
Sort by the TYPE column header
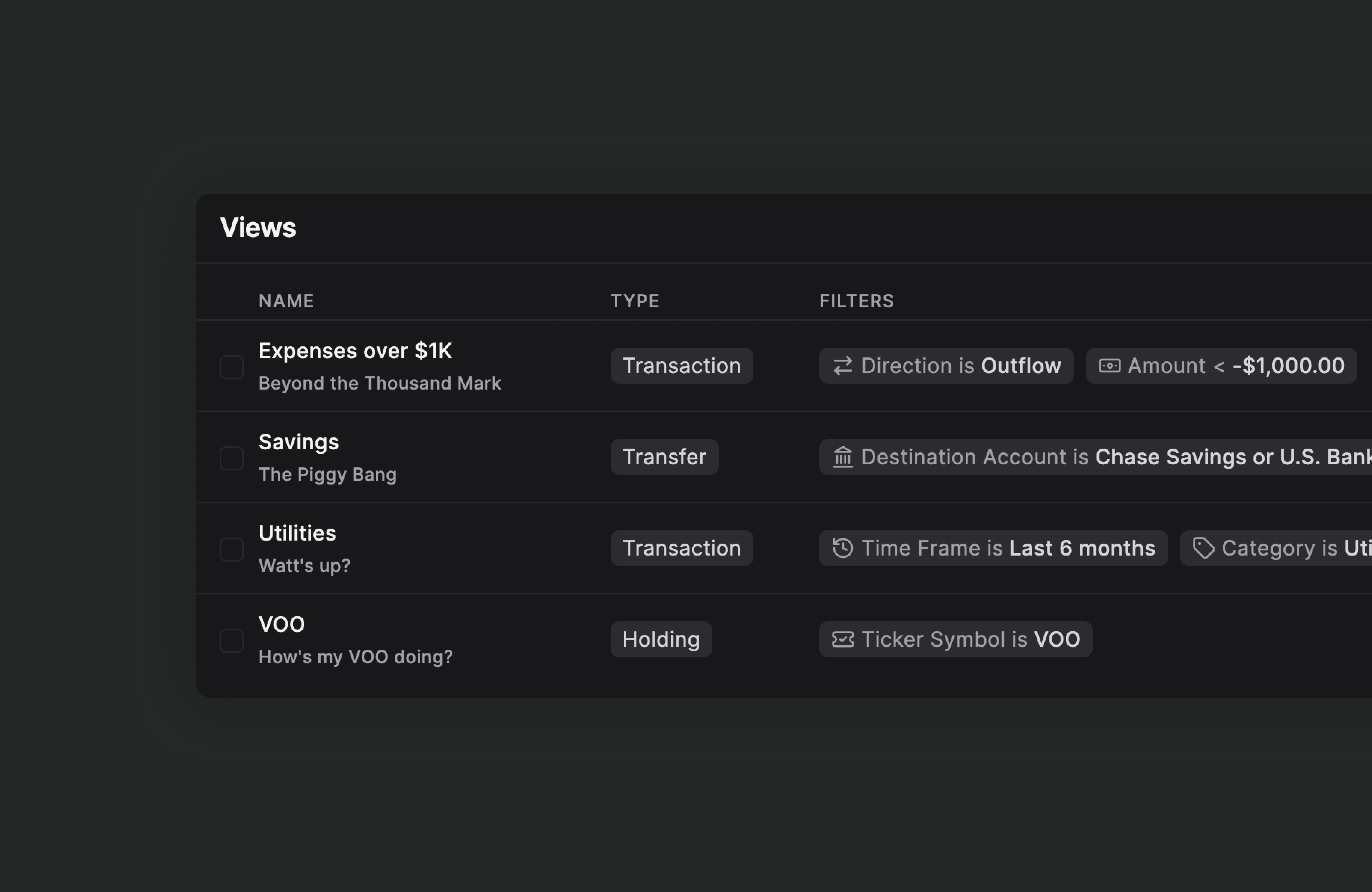pos(635,301)
